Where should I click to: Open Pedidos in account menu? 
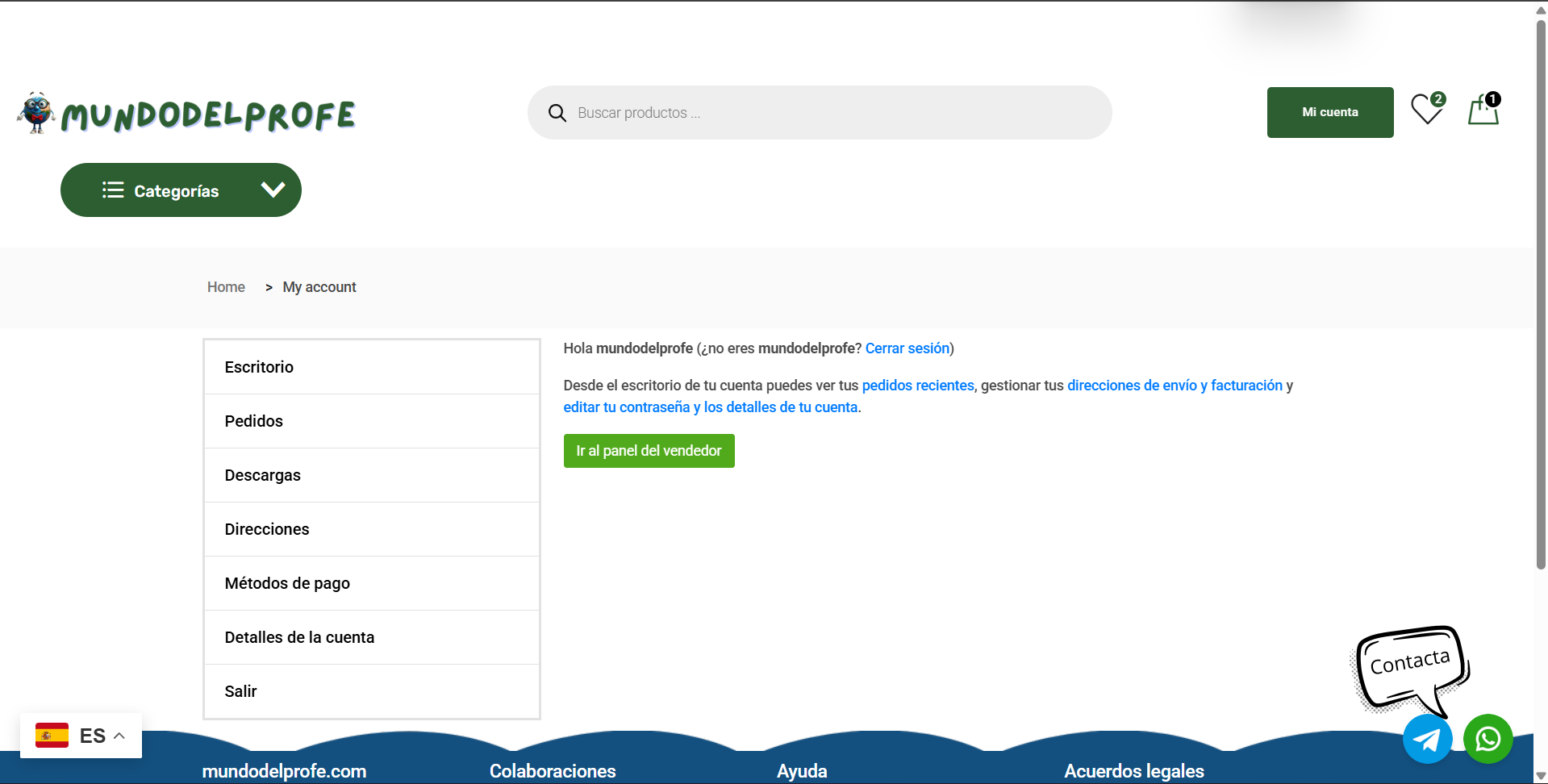point(254,421)
